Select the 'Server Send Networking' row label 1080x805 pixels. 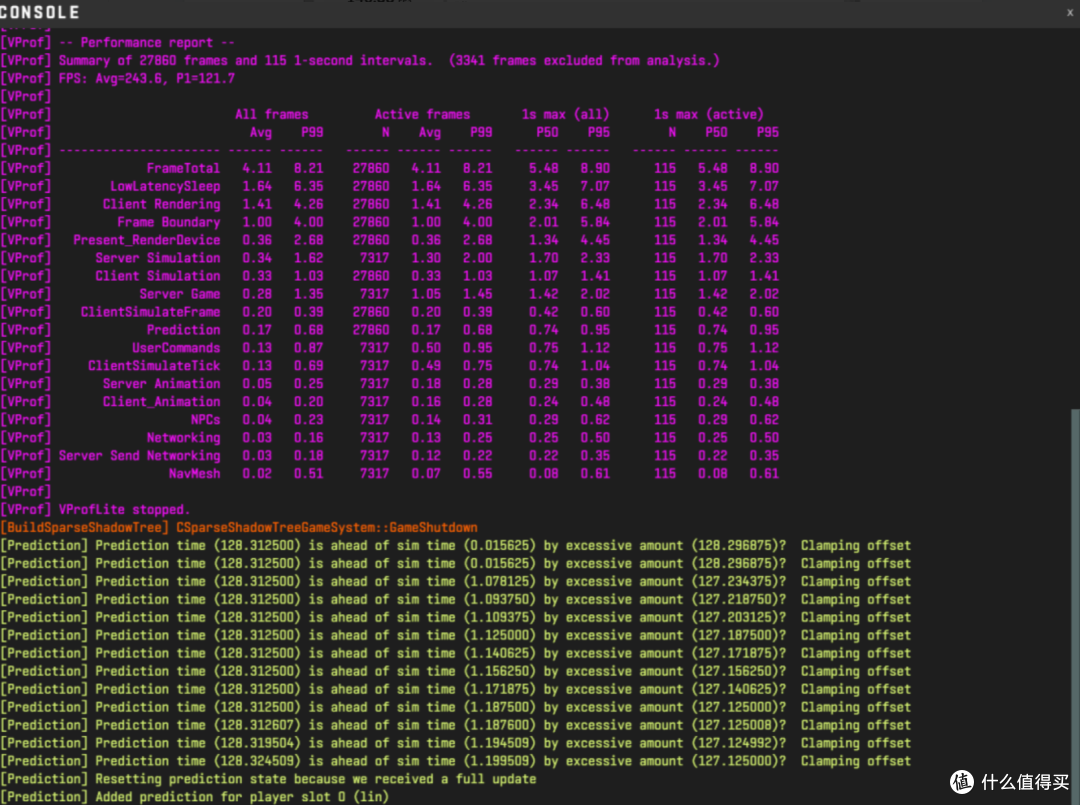139,455
